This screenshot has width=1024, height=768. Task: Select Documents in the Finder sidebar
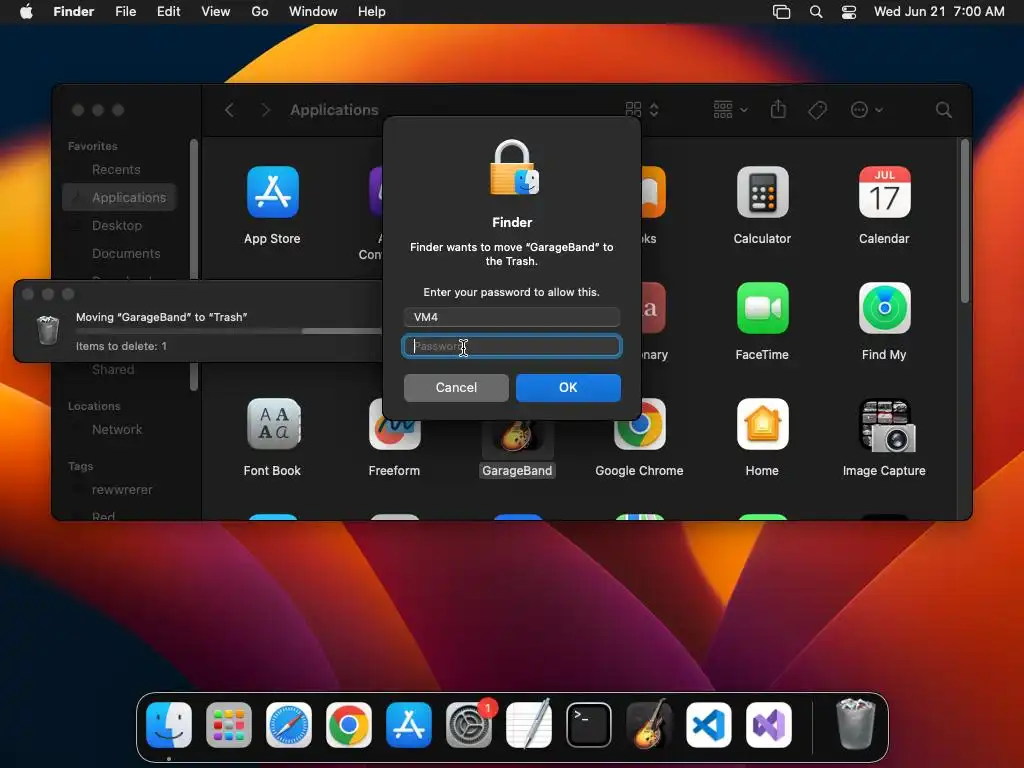(x=126, y=253)
